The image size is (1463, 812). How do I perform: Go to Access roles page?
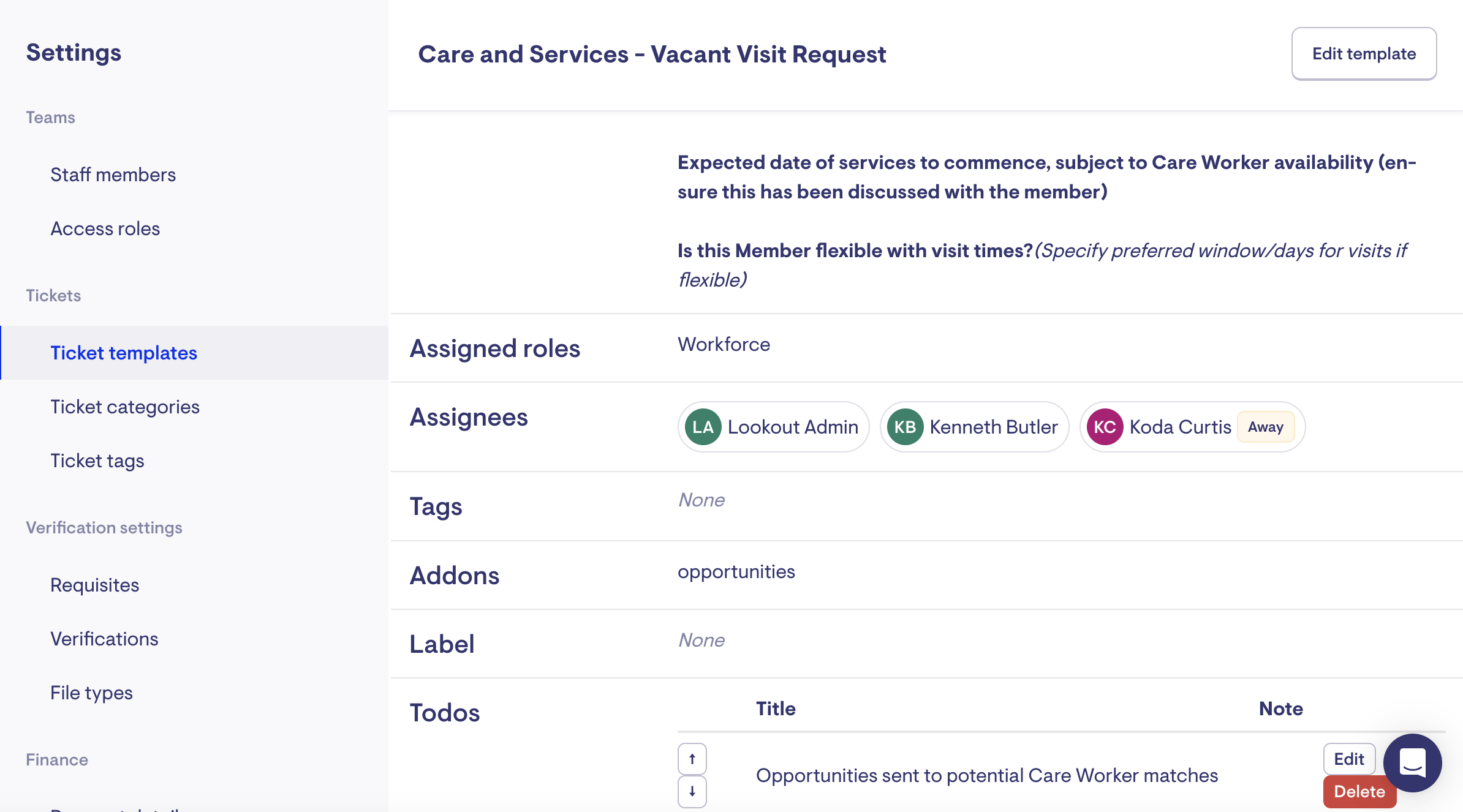105,228
